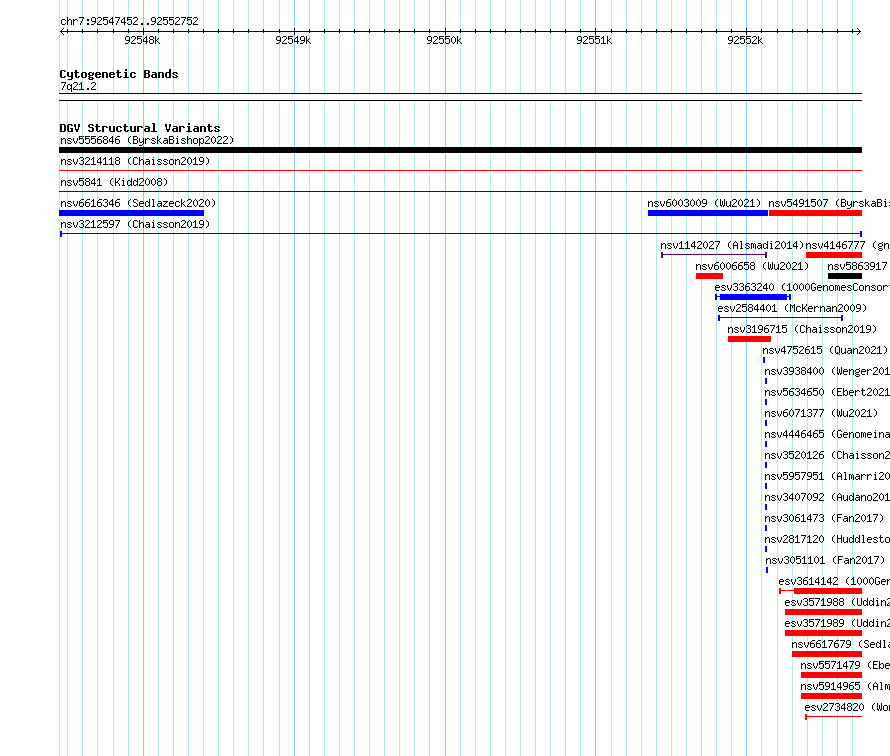
Task: Click the black nsv5556846 variant bar
Action: tap(460, 150)
